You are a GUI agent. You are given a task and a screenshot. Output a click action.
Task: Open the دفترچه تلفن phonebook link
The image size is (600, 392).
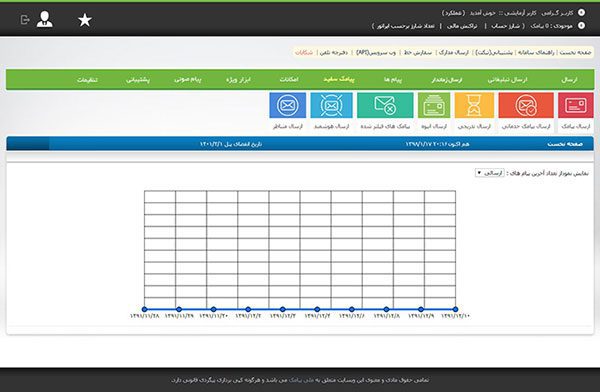(x=334, y=52)
